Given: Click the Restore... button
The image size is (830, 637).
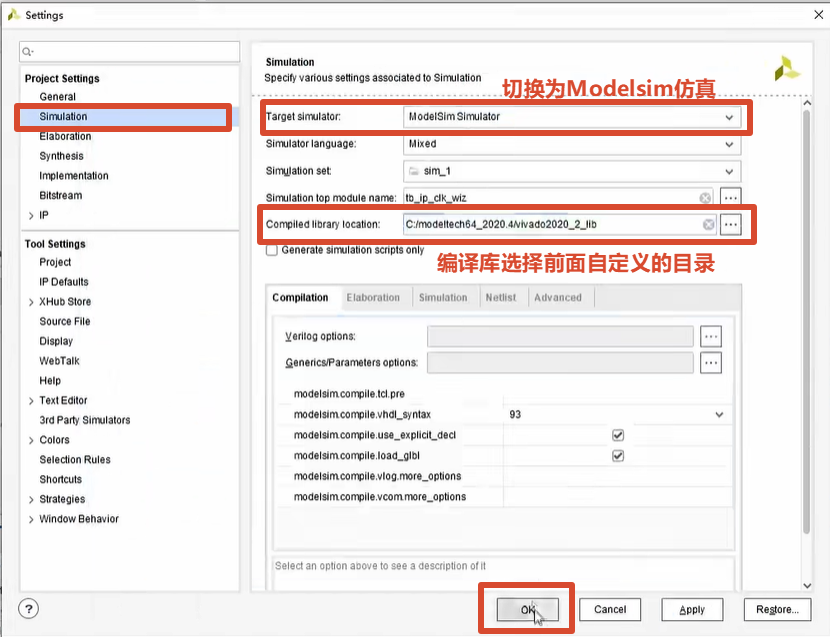Looking at the screenshot, I should click(x=777, y=609).
